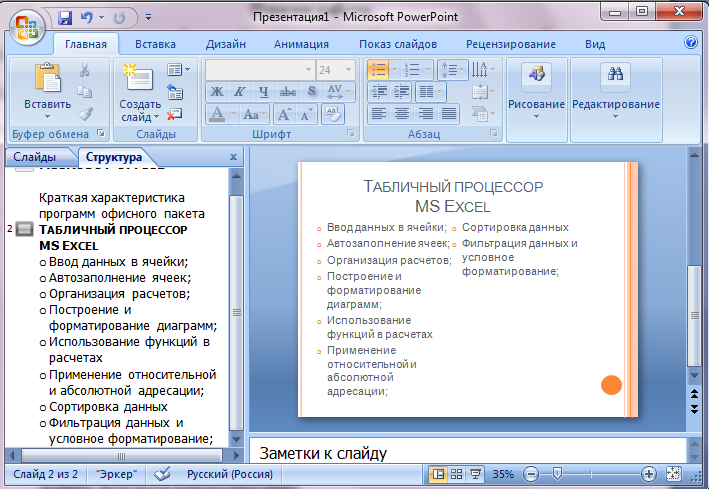Justify the paragraph text
709x489 pixels.
tap(449, 113)
